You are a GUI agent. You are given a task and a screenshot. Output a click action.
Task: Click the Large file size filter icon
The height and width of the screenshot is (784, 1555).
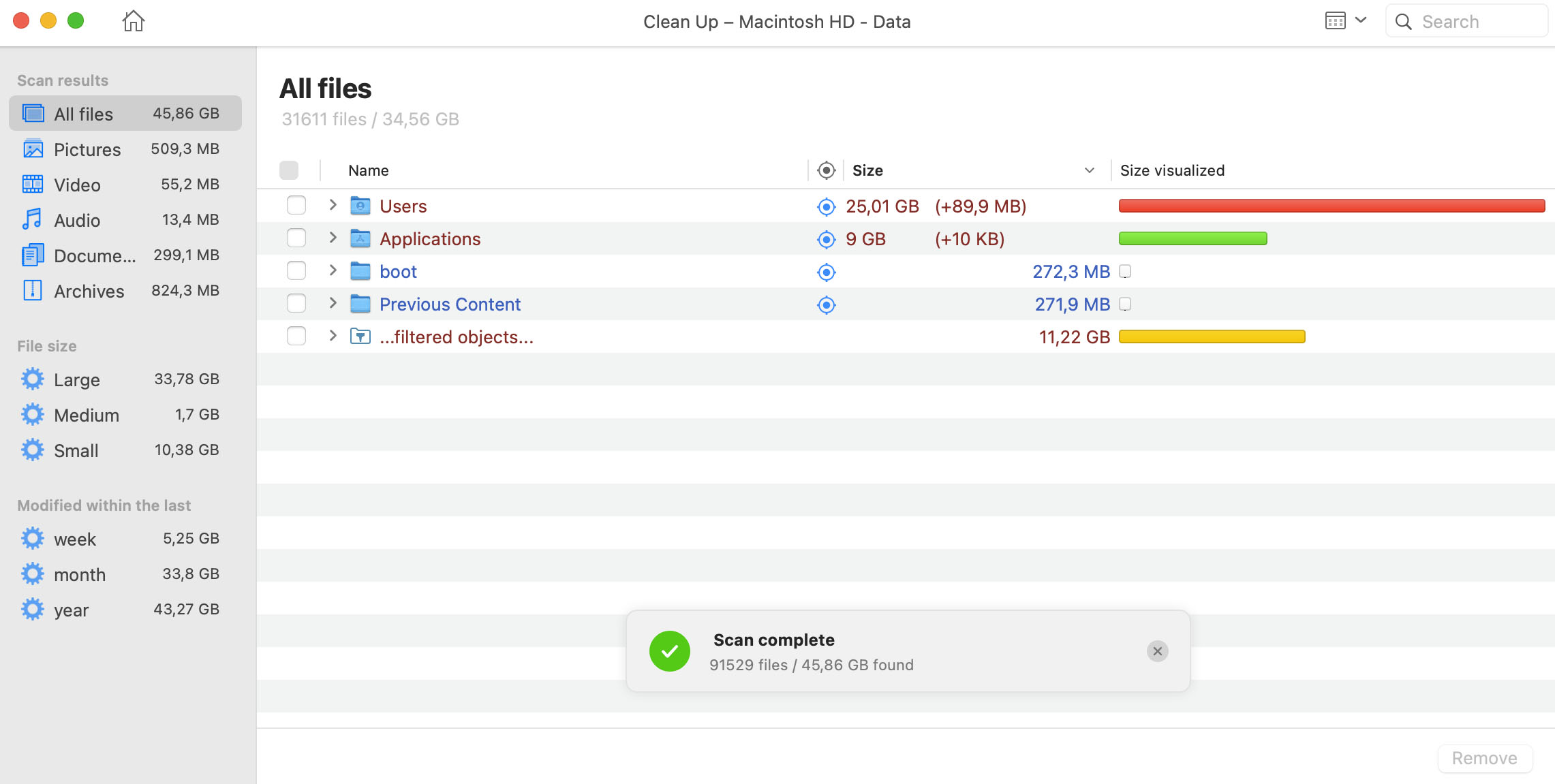point(32,379)
